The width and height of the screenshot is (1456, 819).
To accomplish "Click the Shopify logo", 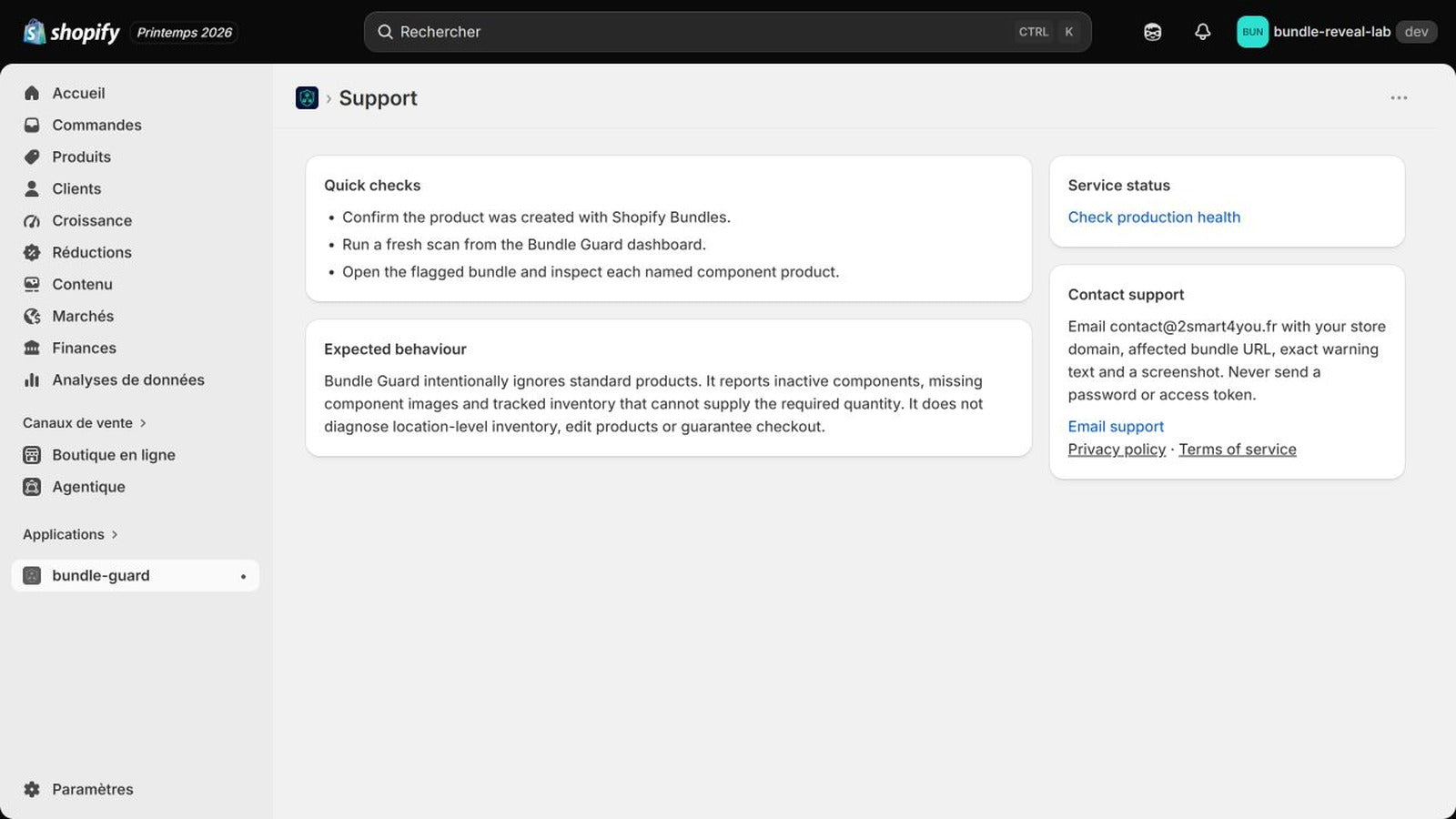I will coord(72,32).
